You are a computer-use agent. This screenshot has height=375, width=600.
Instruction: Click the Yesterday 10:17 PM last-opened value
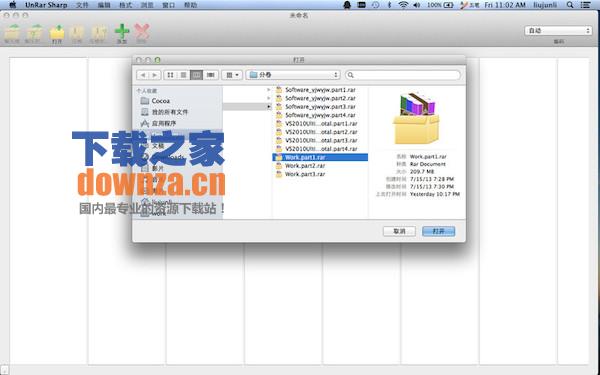coord(435,194)
